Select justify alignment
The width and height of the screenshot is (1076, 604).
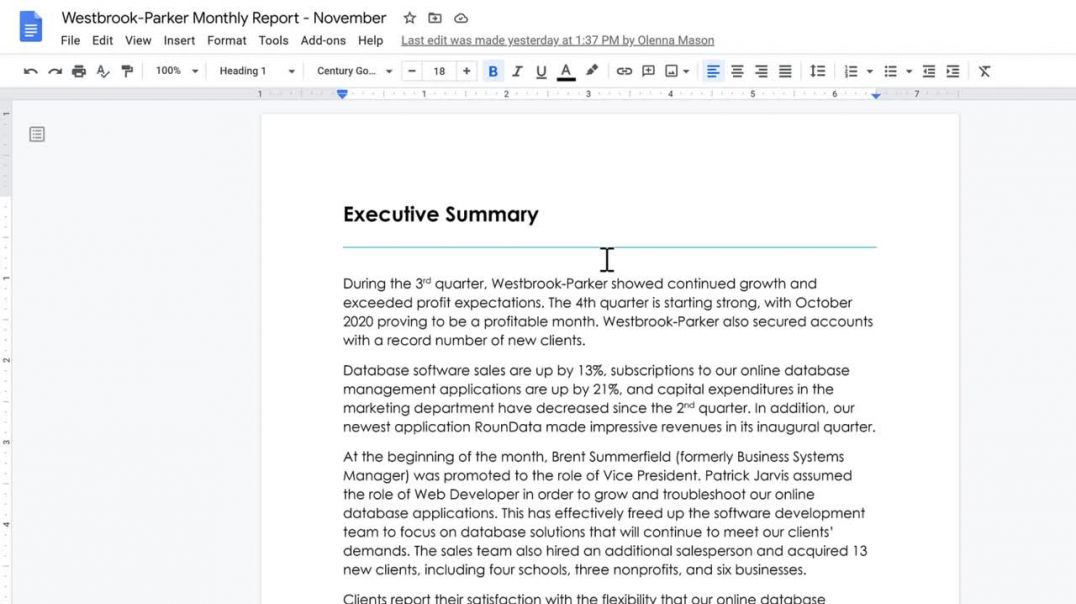785,71
